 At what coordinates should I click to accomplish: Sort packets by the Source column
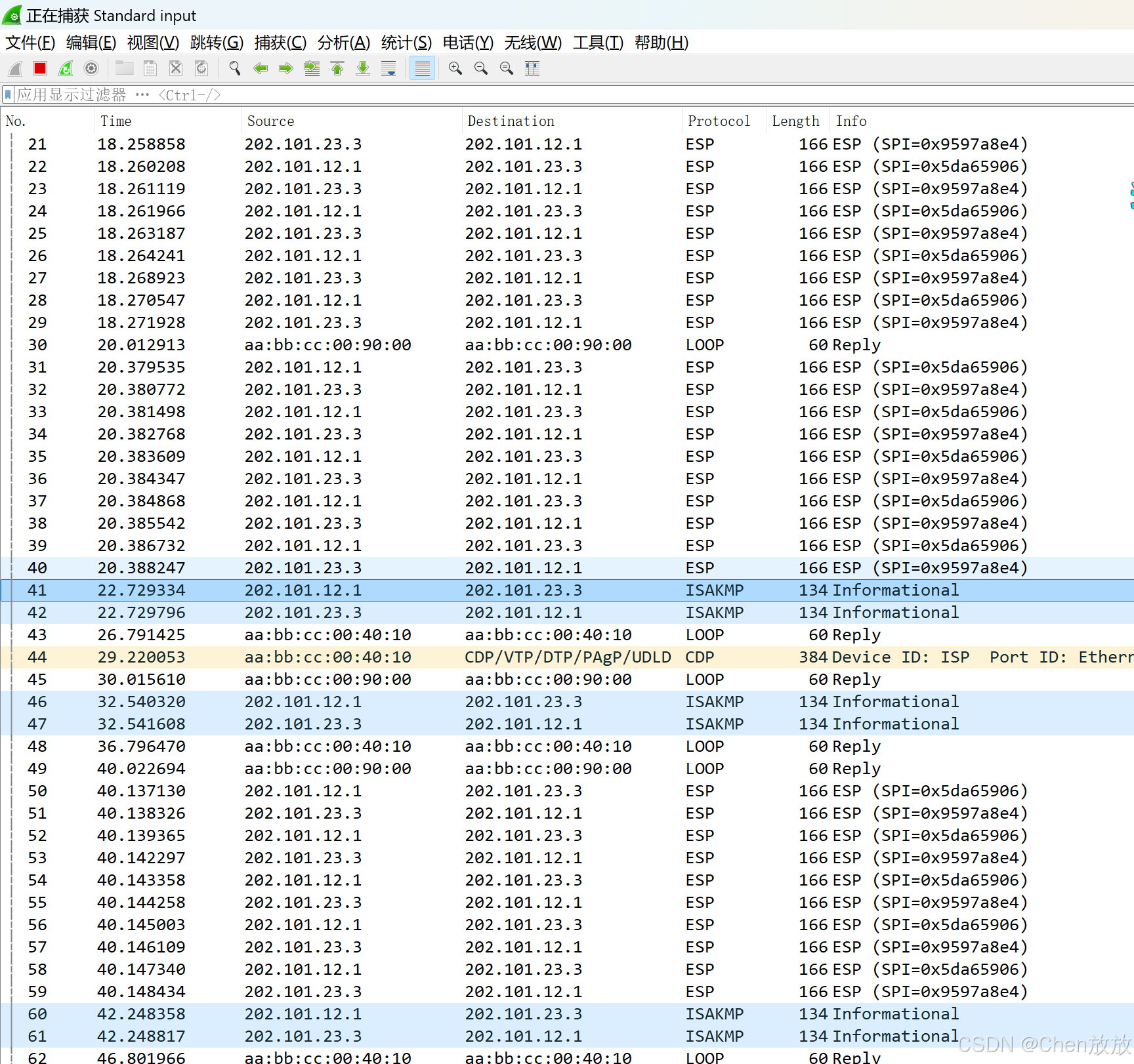tap(270, 121)
